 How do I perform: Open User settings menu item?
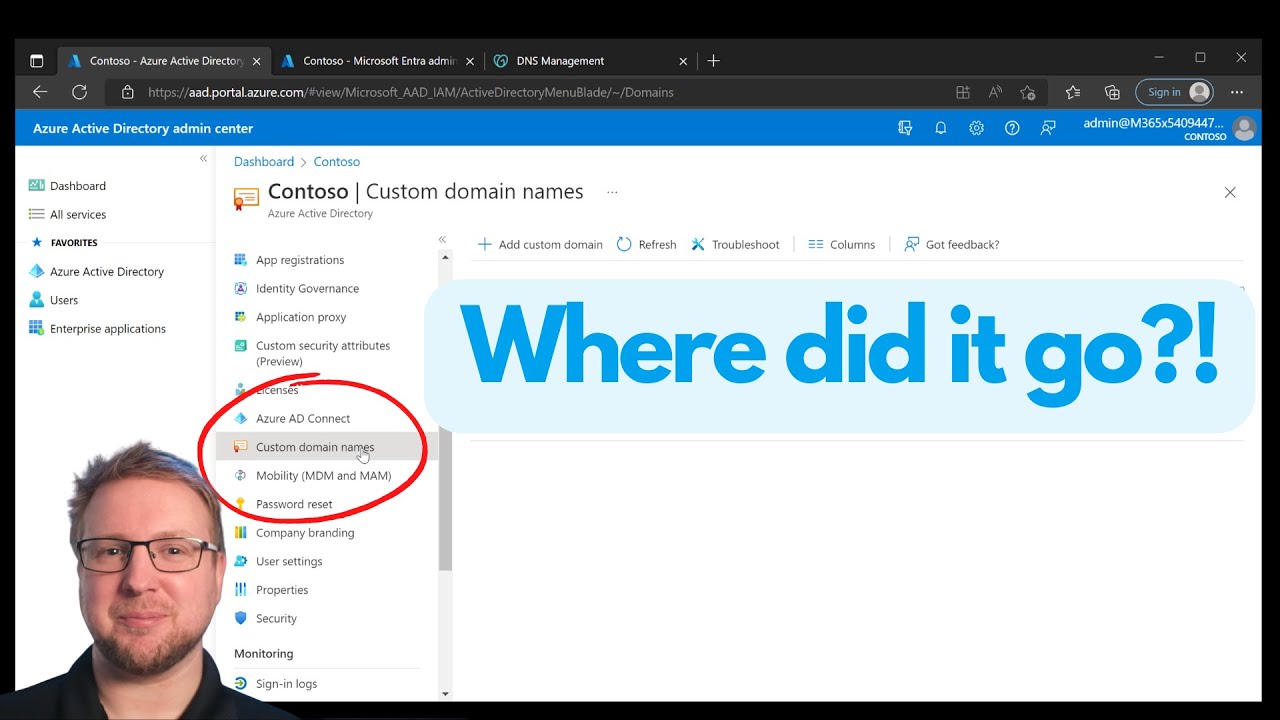tap(289, 562)
